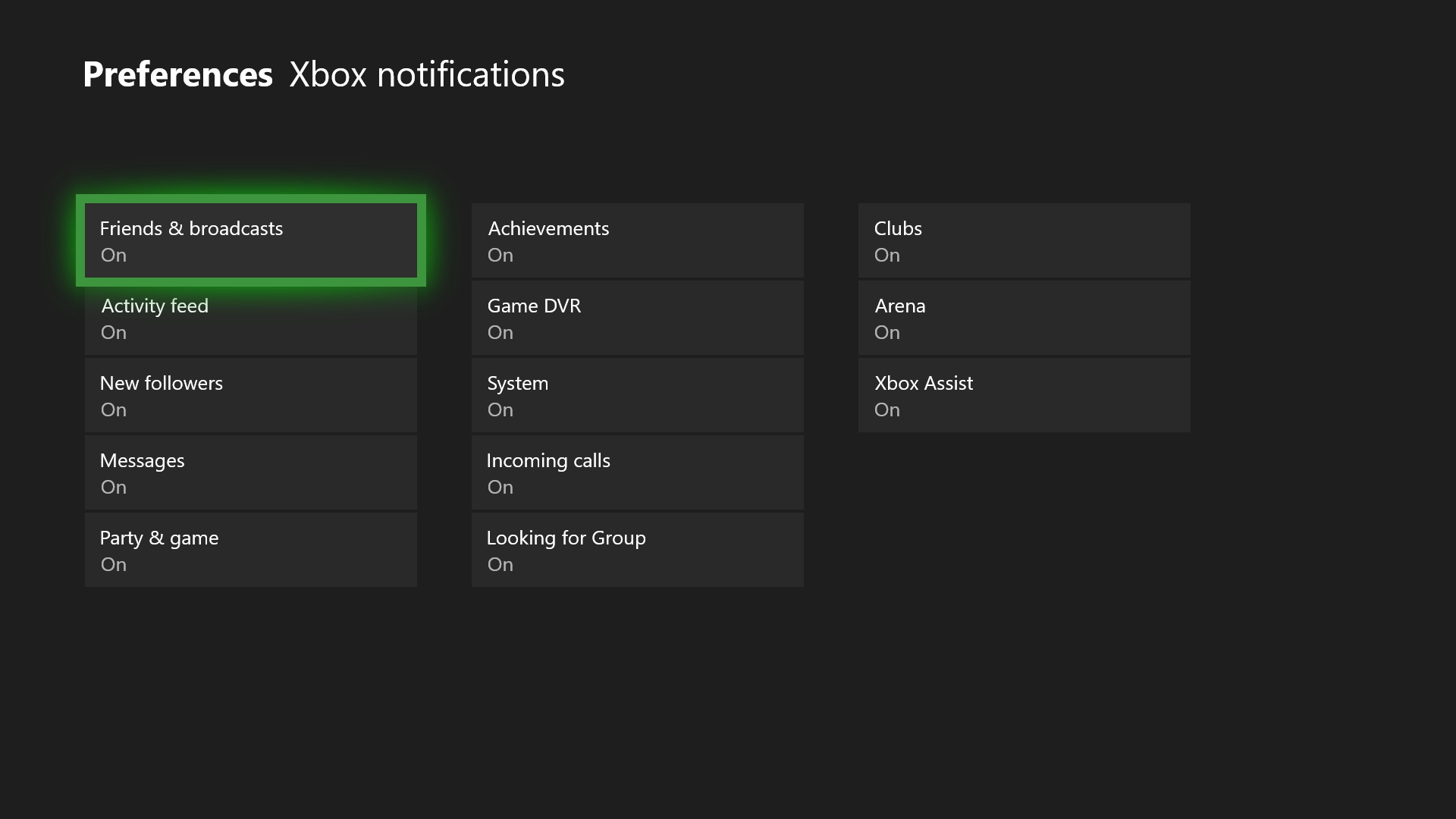The image size is (1456, 819).
Task: Select the Friends & broadcasts tile
Action: pos(250,240)
